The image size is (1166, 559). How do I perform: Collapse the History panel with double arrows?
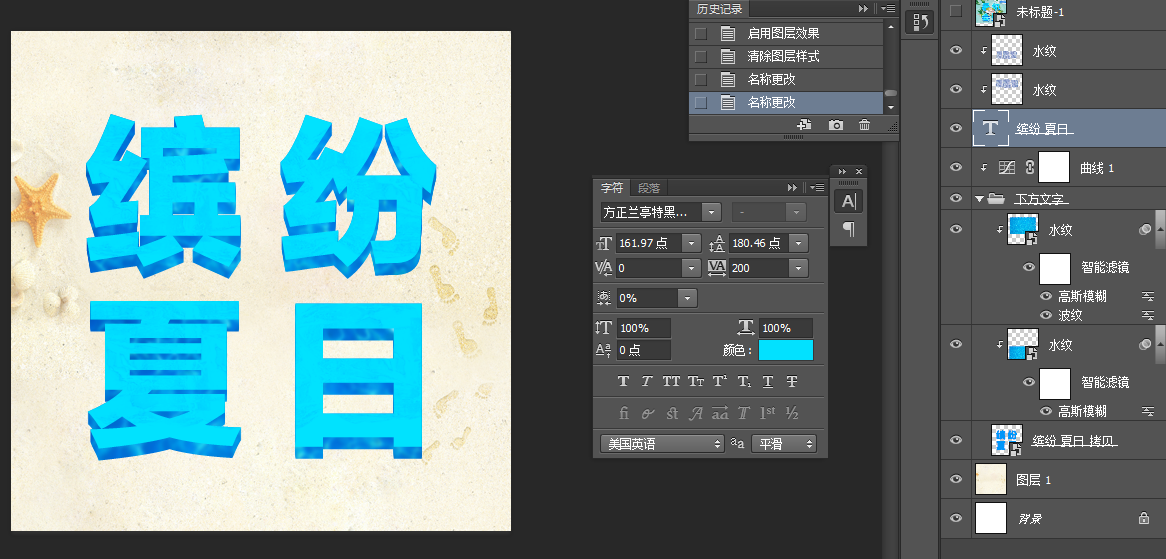pyautogui.click(x=863, y=8)
